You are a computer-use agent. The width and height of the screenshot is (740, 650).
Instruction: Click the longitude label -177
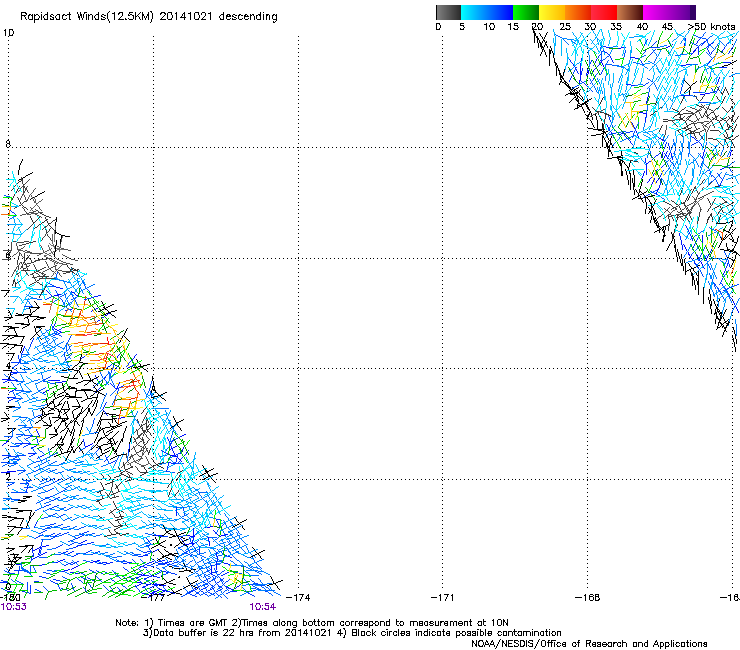pyautogui.click(x=153, y=597)
